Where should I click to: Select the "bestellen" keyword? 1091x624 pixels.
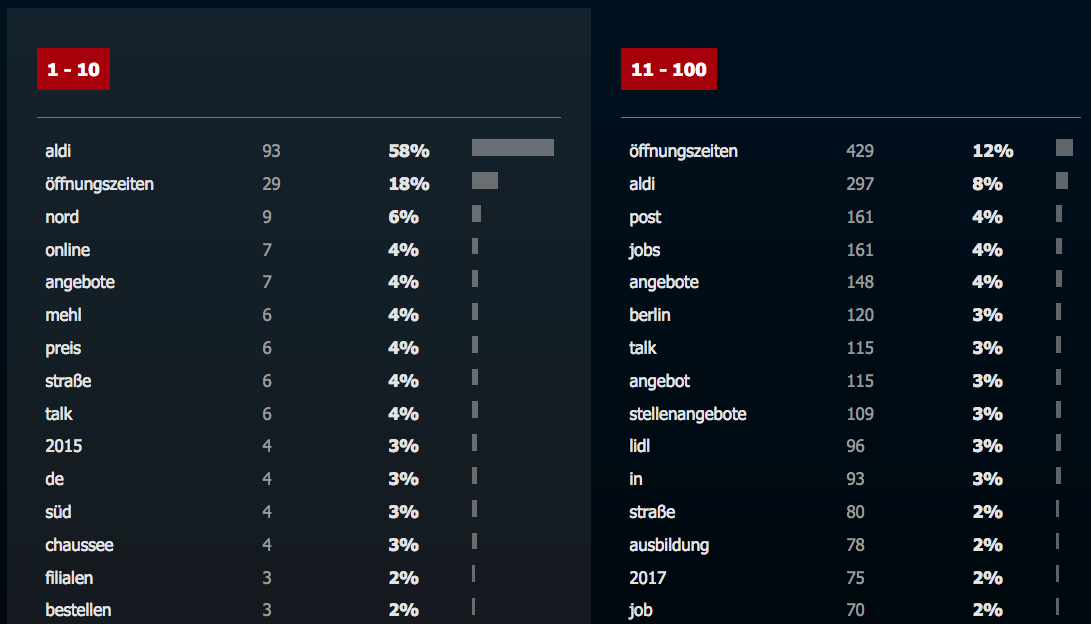(79, 610)
